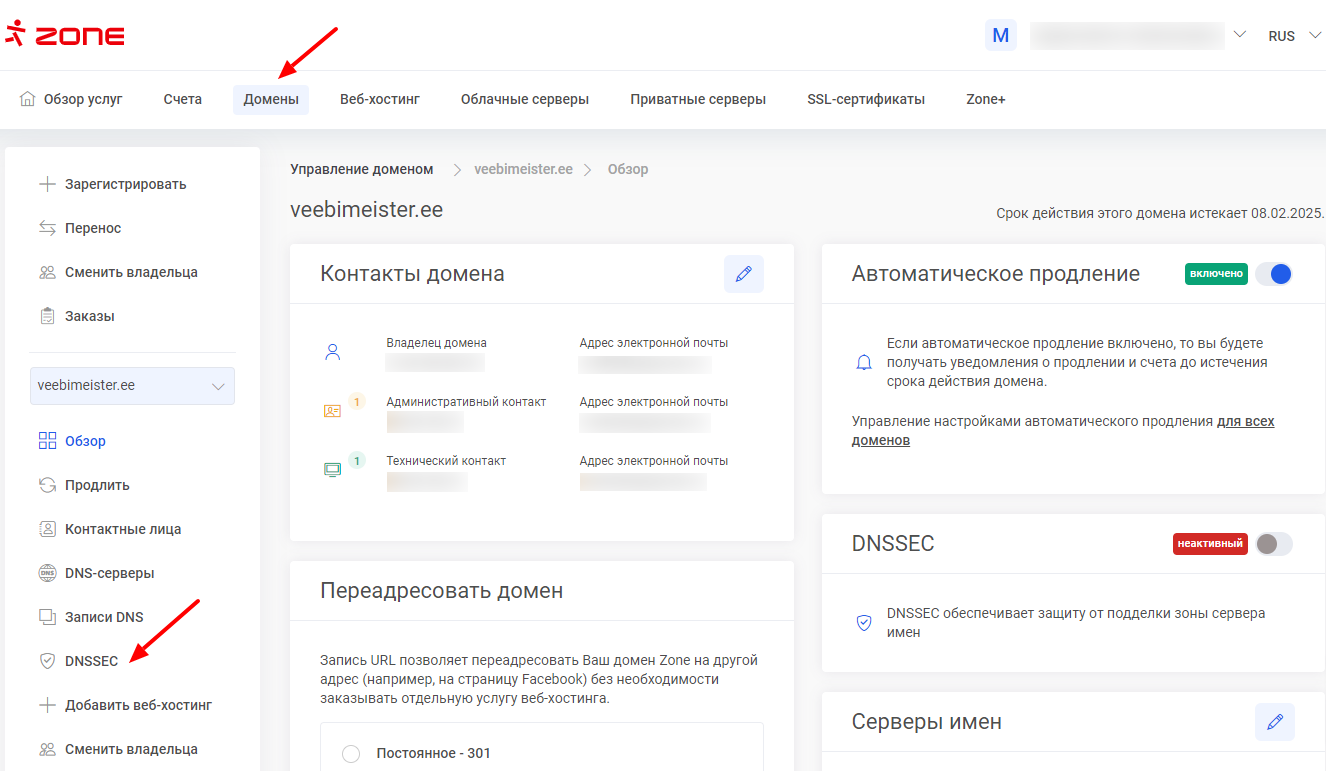Viewport: 1326px width, 771px height.
Task: Click the Зарегистрировать plus icon
Action: [x=47, y=184]
